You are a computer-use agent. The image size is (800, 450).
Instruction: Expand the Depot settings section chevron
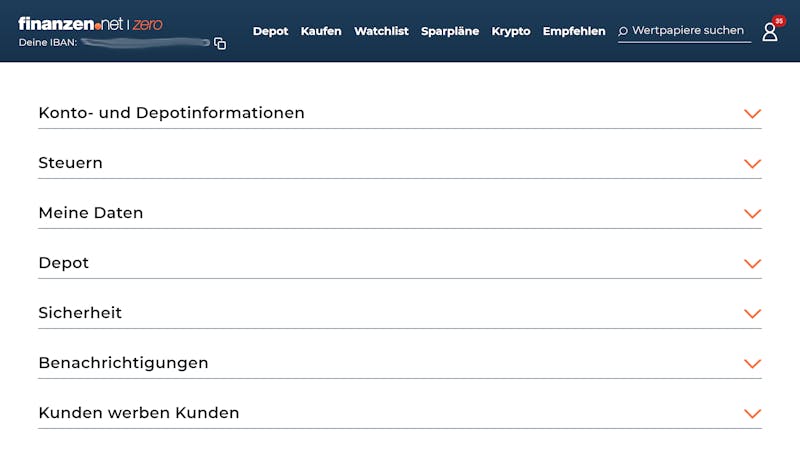click(x=752, y=264)
